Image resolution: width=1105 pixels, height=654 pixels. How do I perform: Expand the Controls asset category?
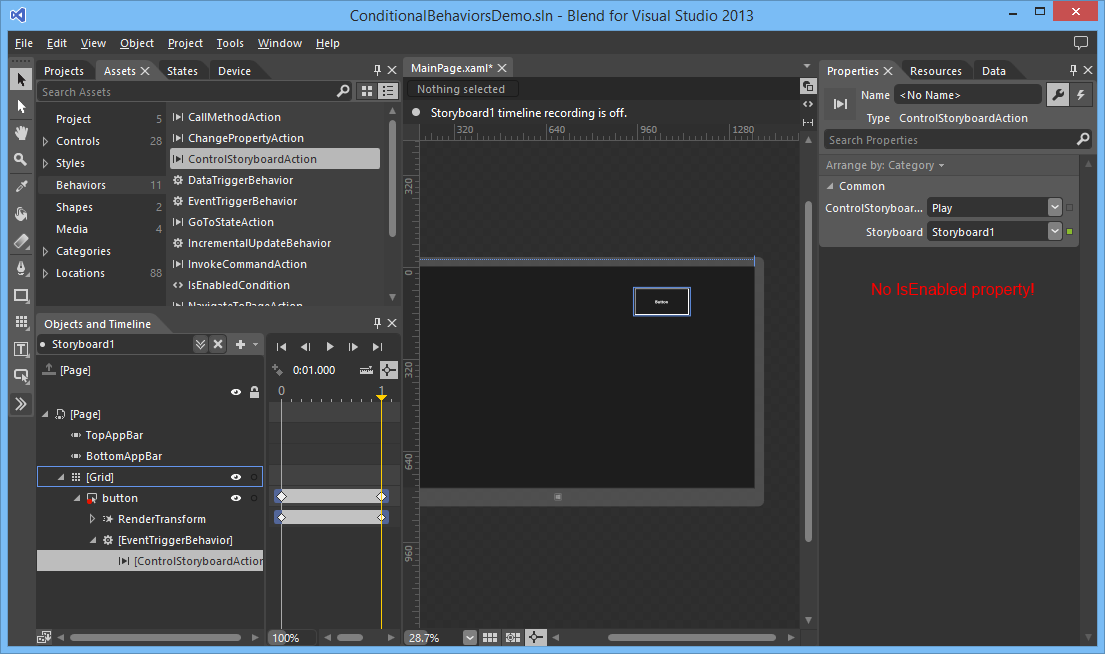[x=46, y=141]
